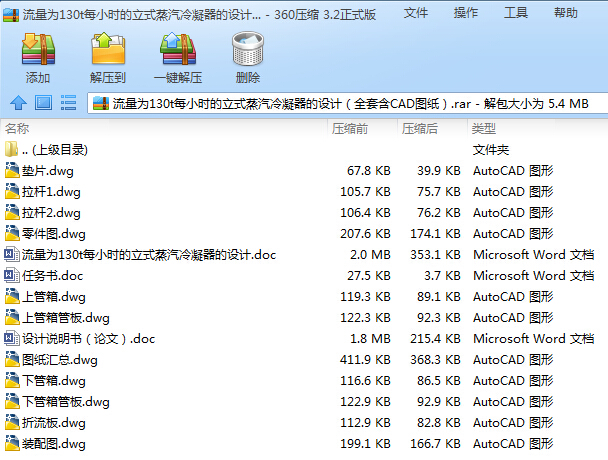
Task: Click the 删除 (Delete) trash bin icon
Action: pos(248,49)
